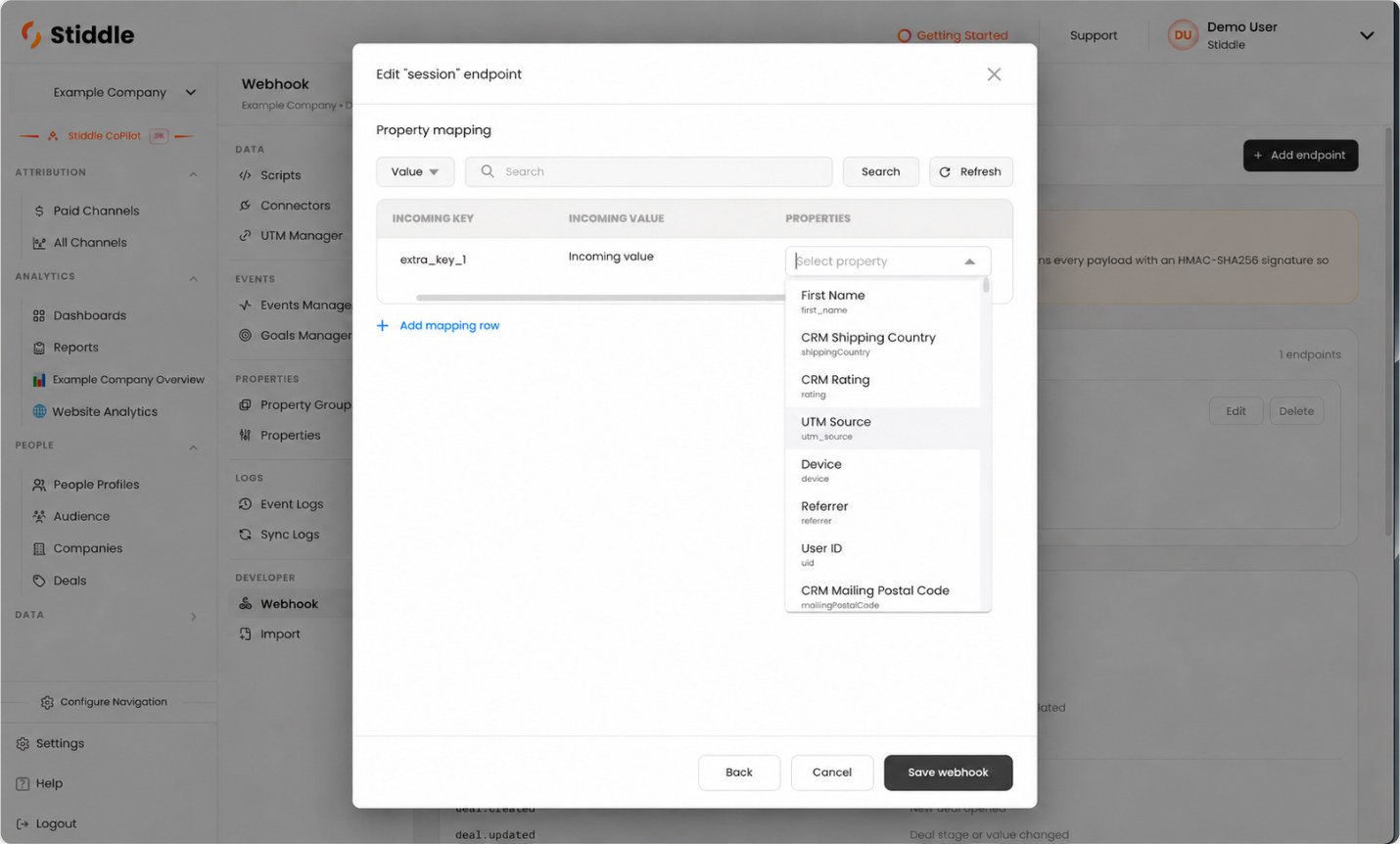Click the Cancel button
Image resolution: width=1400 pixels, height=844 pixels.
pos(832,773)
